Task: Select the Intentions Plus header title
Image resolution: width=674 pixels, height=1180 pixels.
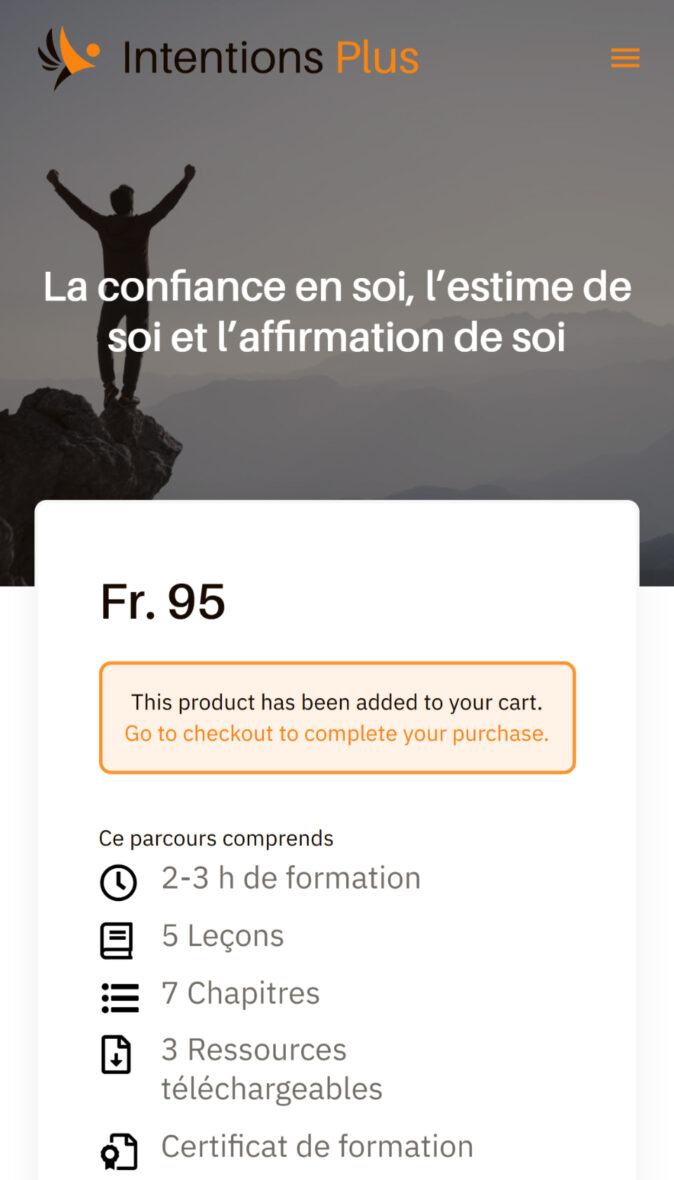Action: 268,57
